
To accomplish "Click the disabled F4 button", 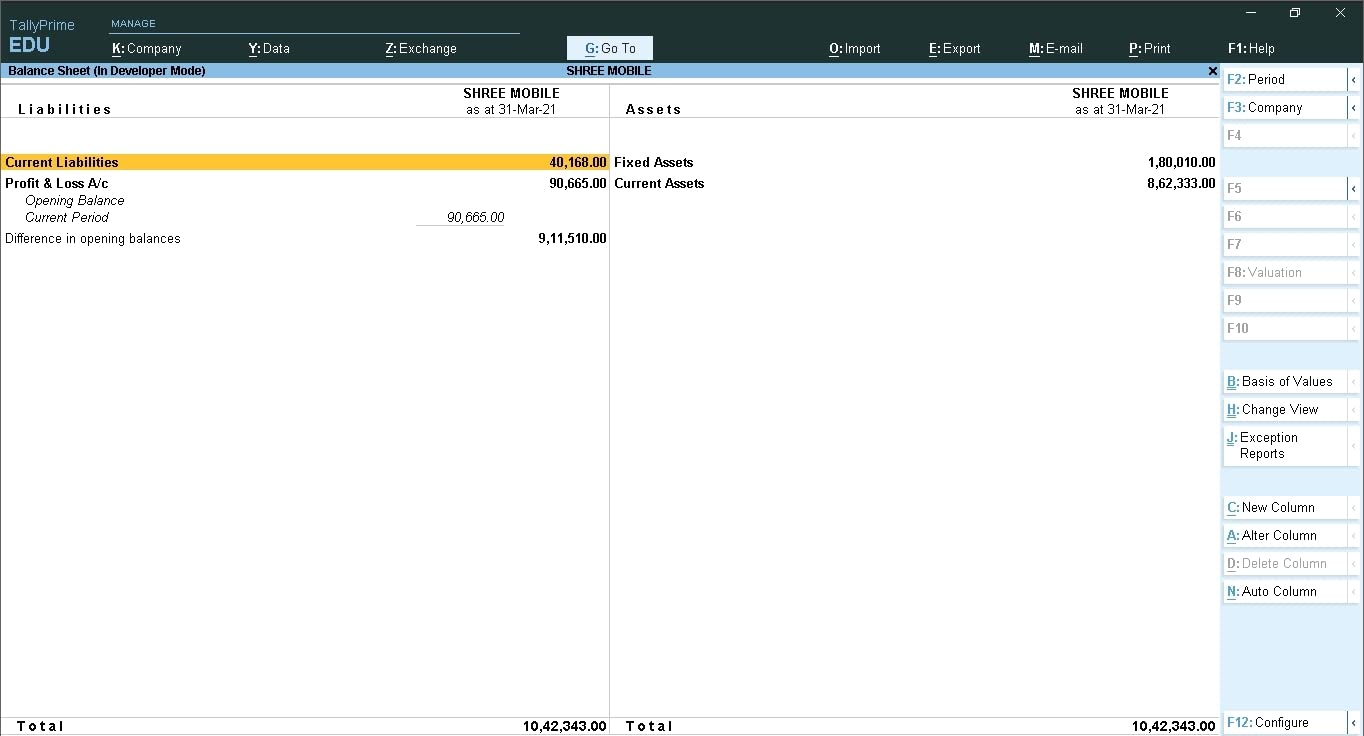I will pyautogui.click(x=1285, y=135).
